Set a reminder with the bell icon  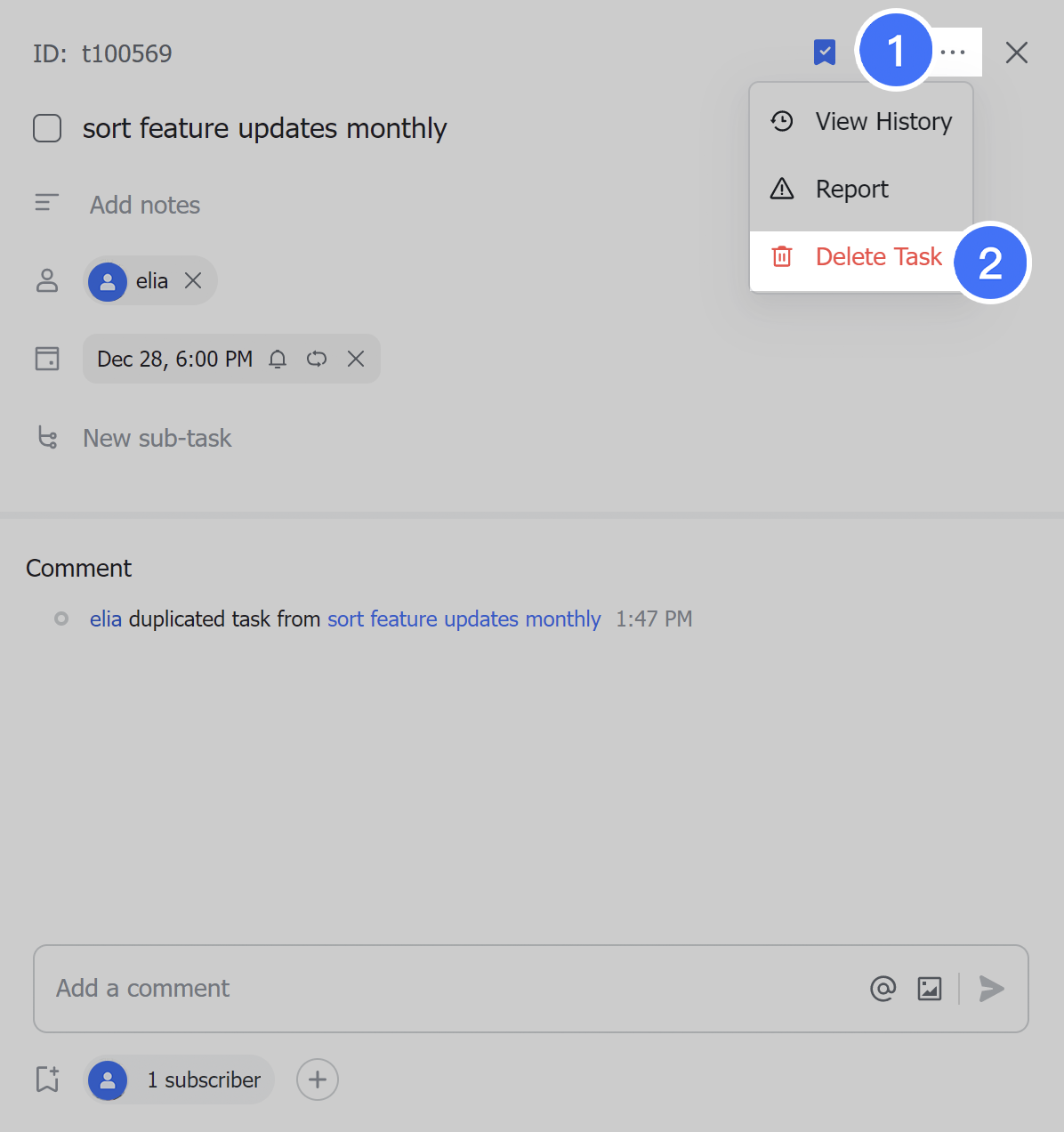278,359
